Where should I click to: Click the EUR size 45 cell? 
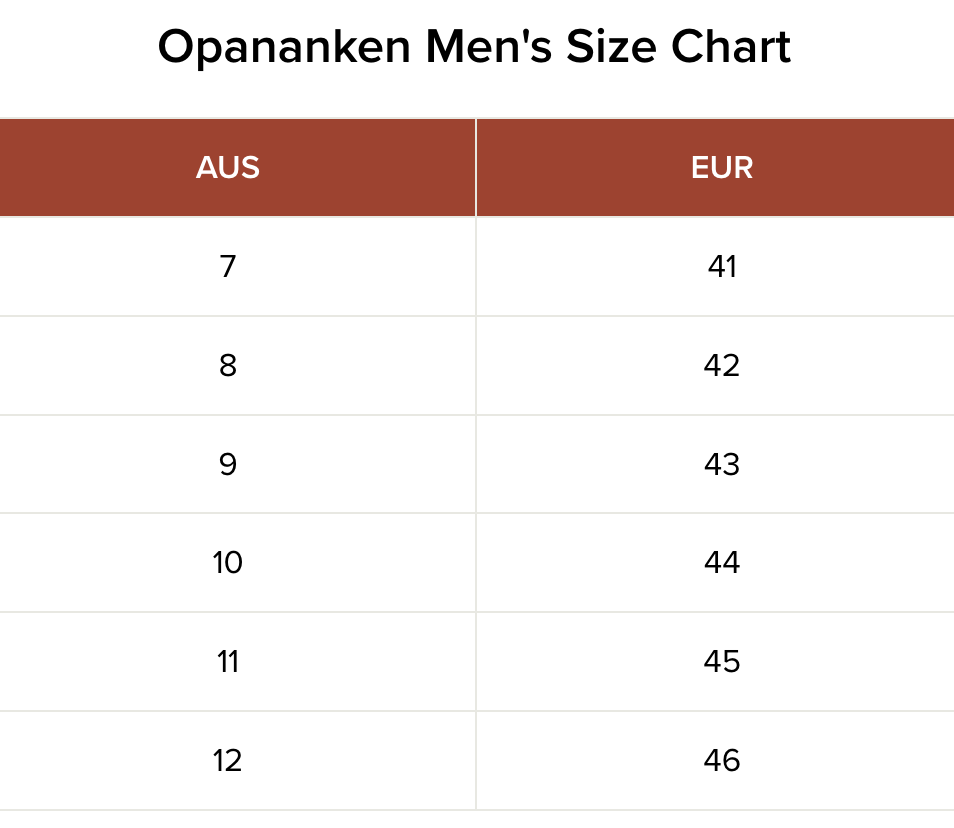(721, 662)
